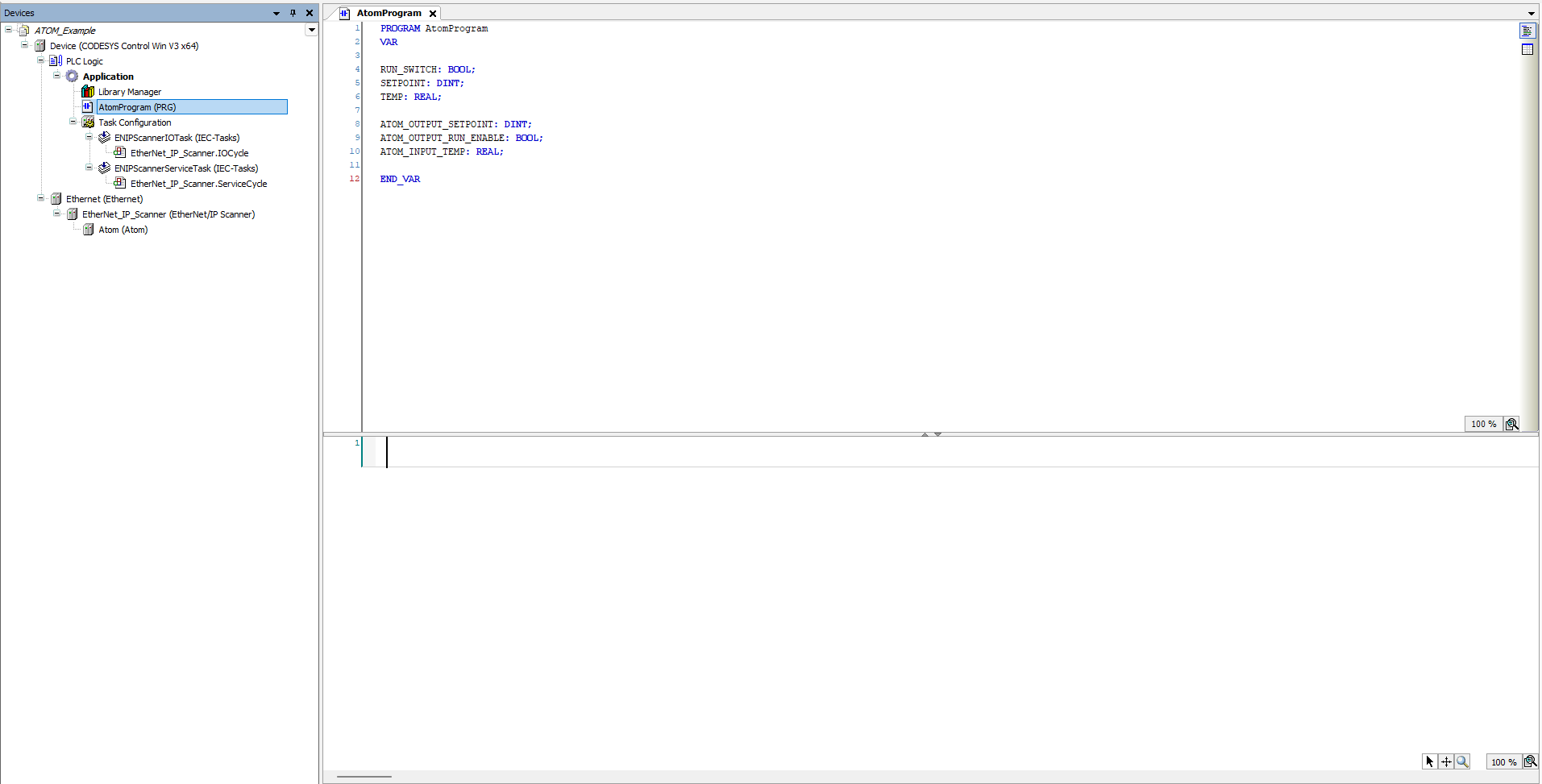Image resolution: width=1542 pixels, height=784 pixels.
Task: Select the textual declaration view icon
Action: coord(1527,31)
